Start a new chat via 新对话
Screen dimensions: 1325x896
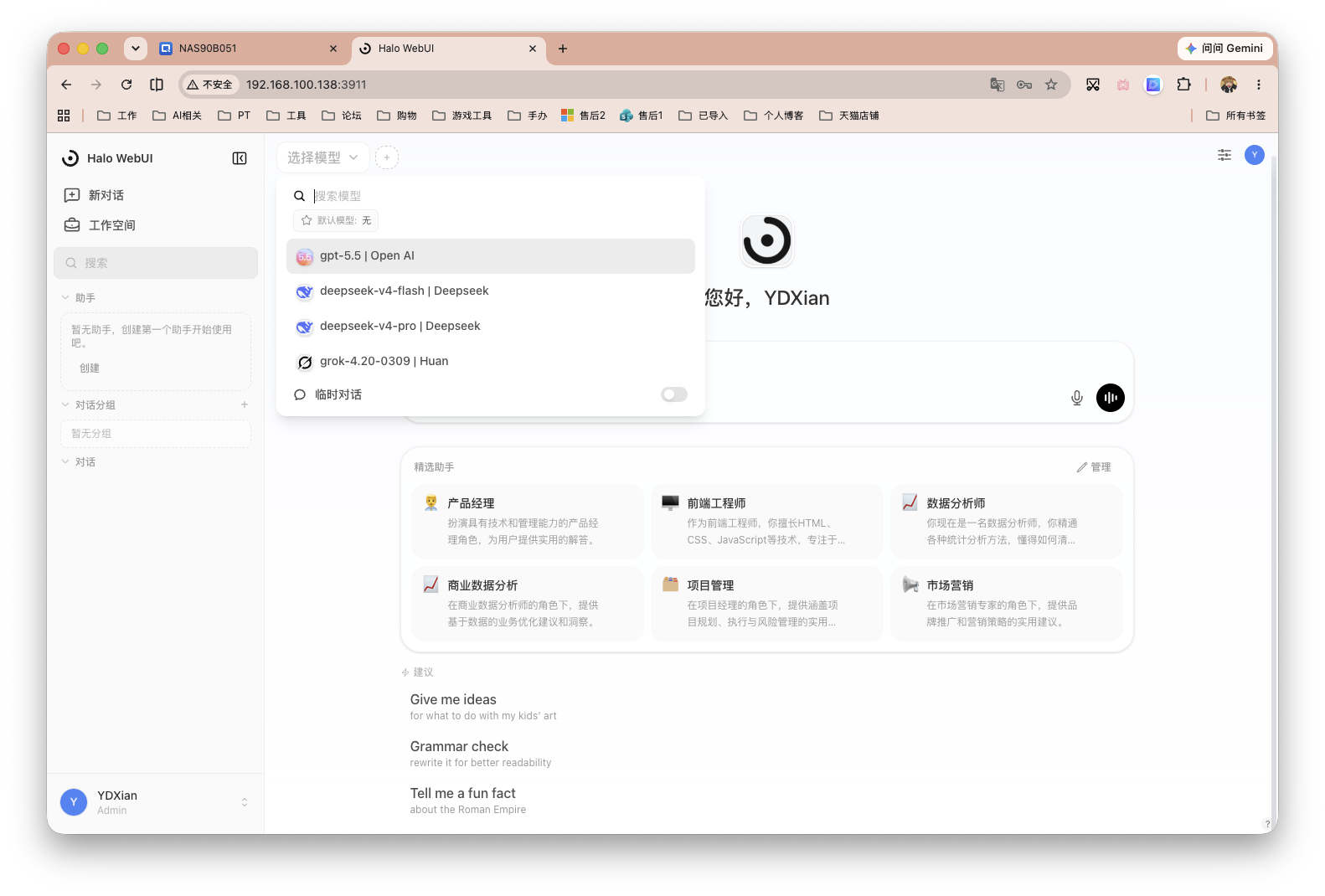pos(156,195)
